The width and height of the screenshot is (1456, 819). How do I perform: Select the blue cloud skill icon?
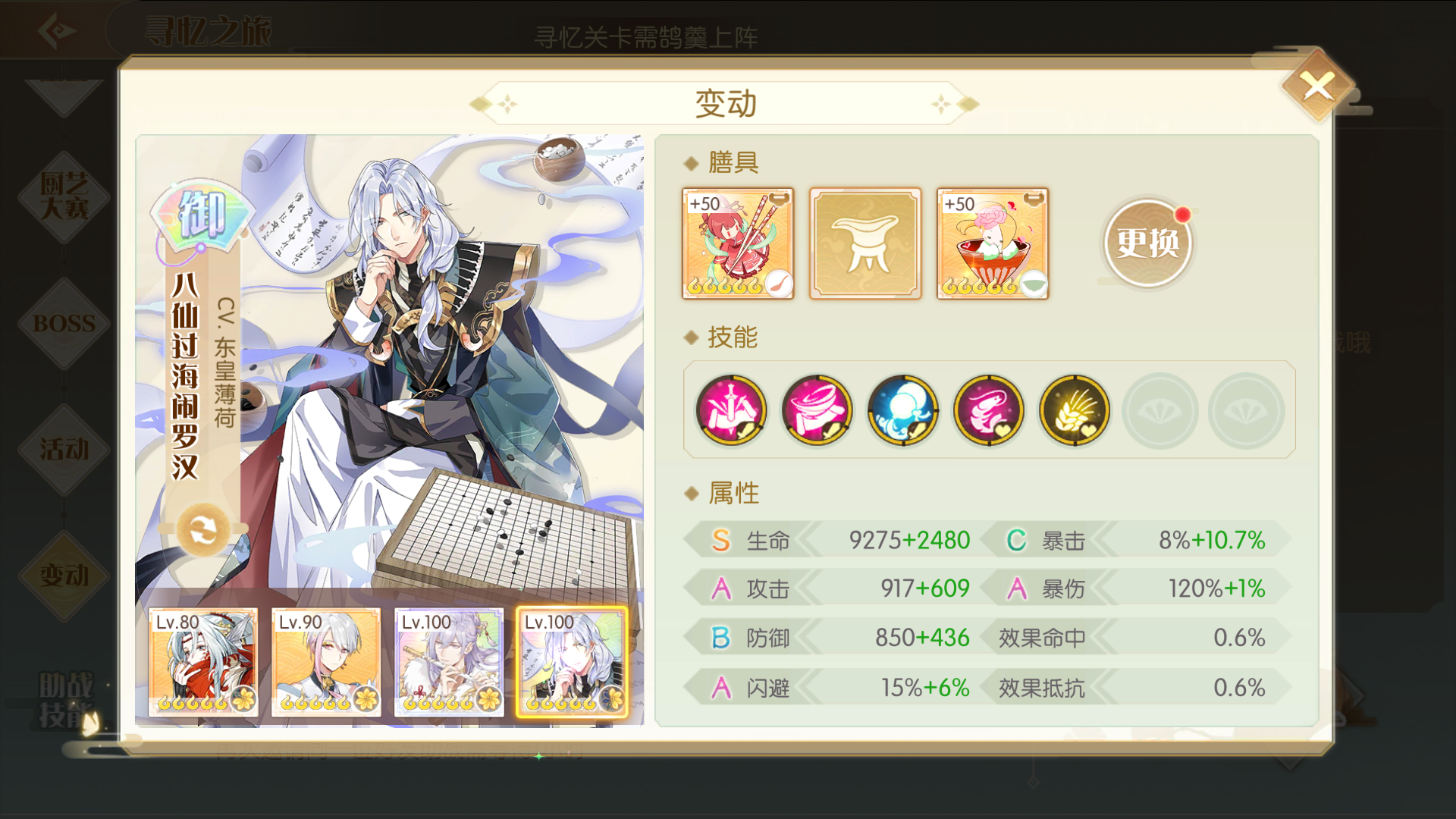point(902,410)
